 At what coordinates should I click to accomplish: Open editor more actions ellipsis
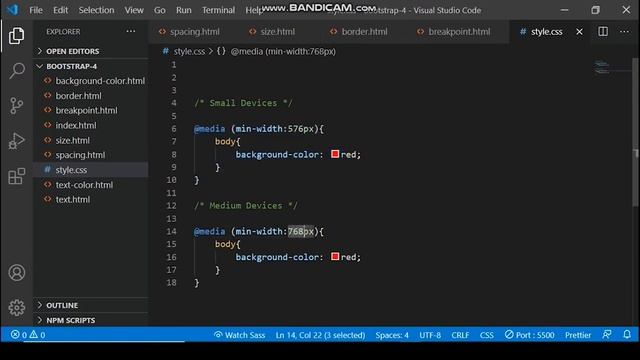point(624,31)
